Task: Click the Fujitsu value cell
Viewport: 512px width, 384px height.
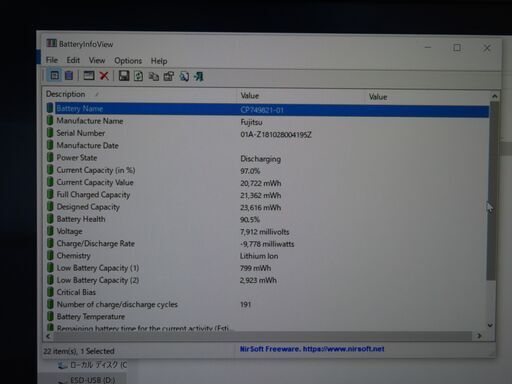Action: [251, 122]
